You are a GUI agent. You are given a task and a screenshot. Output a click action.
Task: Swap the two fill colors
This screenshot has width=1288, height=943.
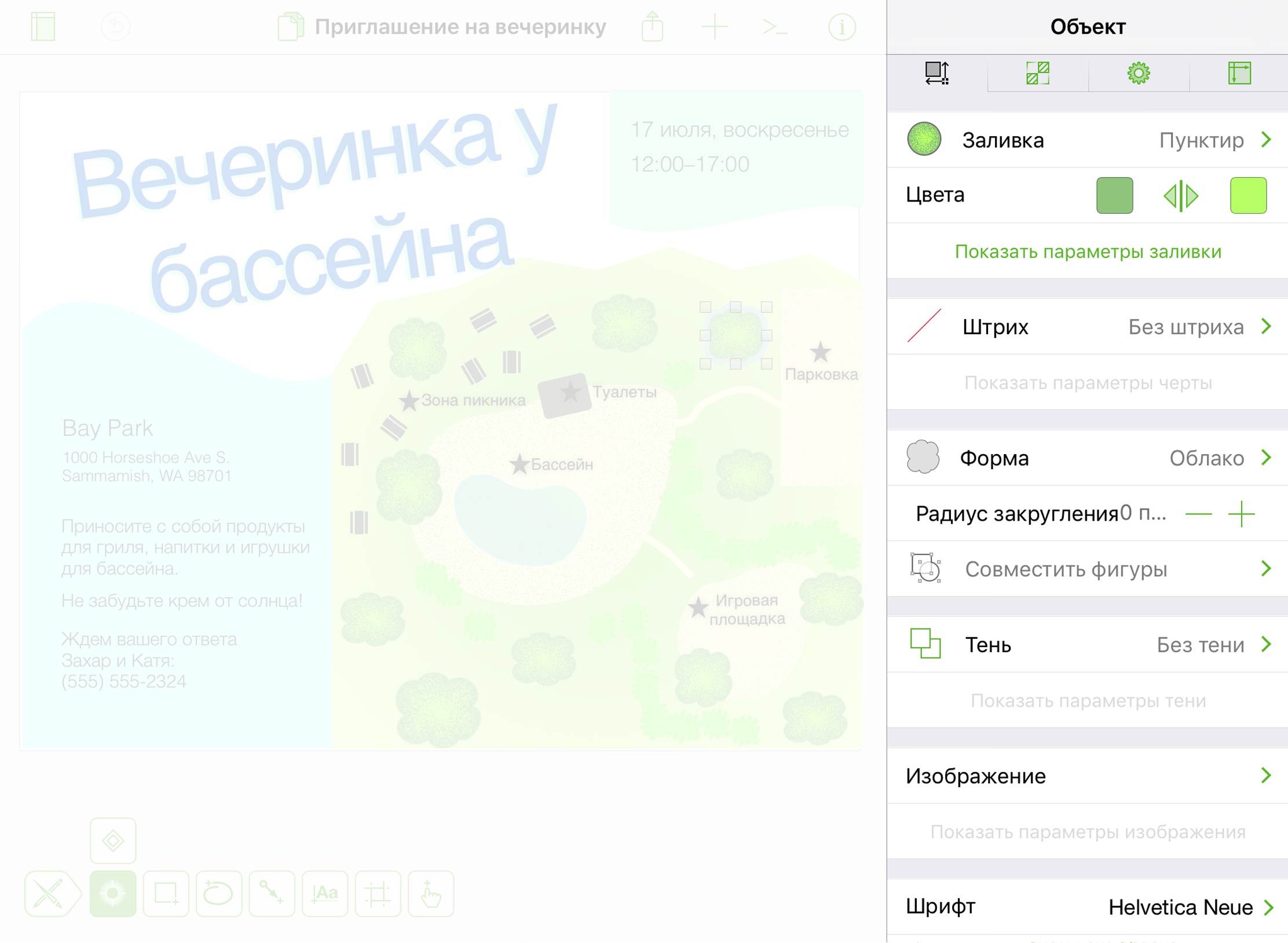[1181, 196]
